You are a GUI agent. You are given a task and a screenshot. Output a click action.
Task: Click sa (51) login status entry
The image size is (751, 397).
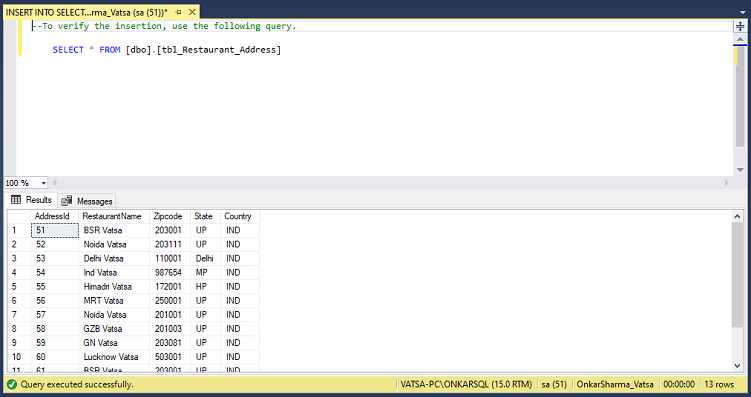click(x=554, y=384)
